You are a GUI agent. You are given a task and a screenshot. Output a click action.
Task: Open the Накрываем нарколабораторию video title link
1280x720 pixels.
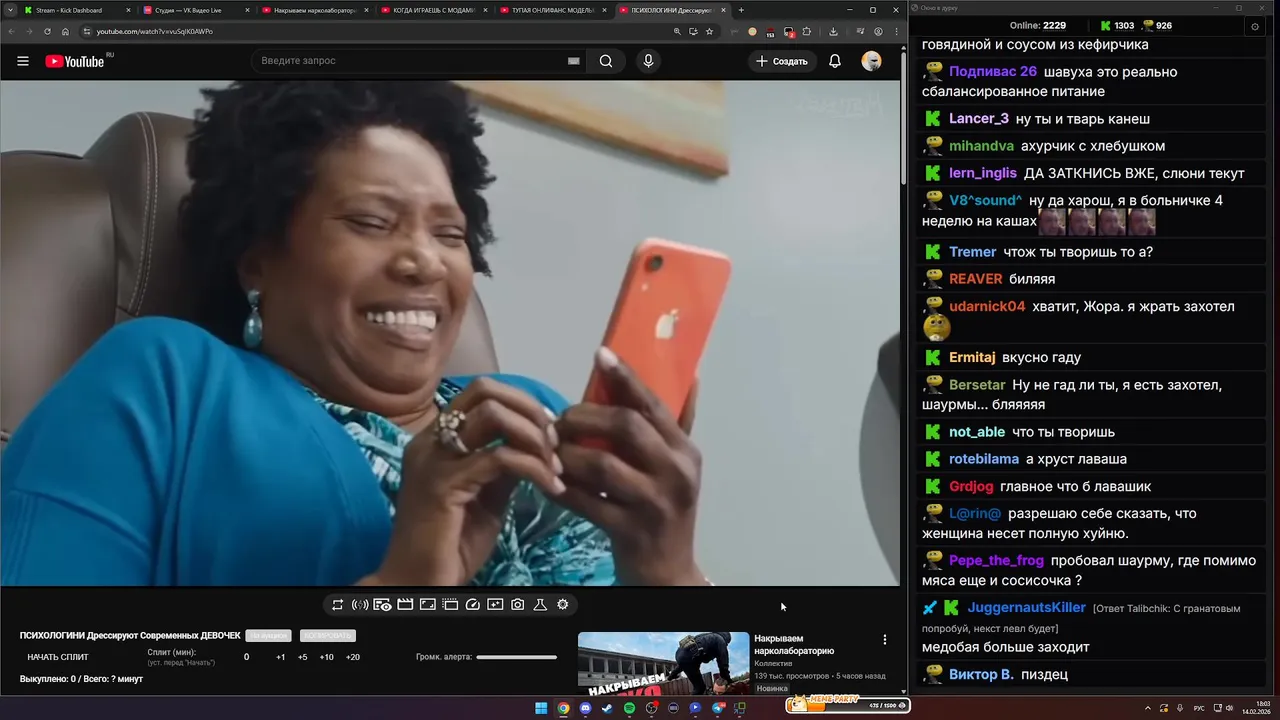click(x=794, y=645)
